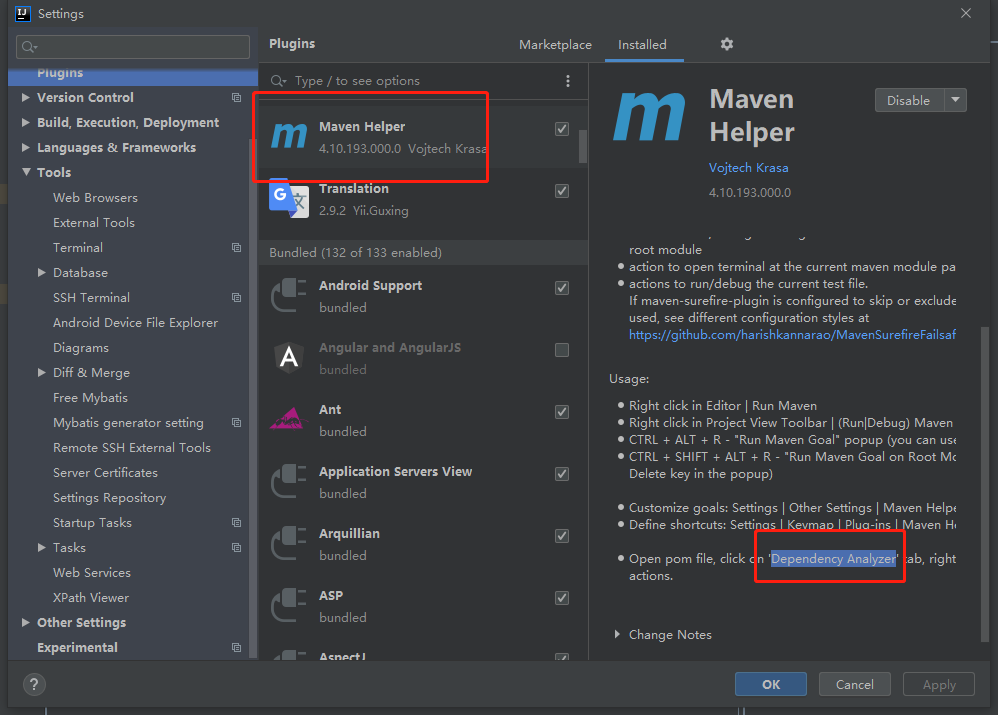Expand the Other Settings node
Image resolution: width=998 pixels, height=715 pixels.
[x=25, y=623]
